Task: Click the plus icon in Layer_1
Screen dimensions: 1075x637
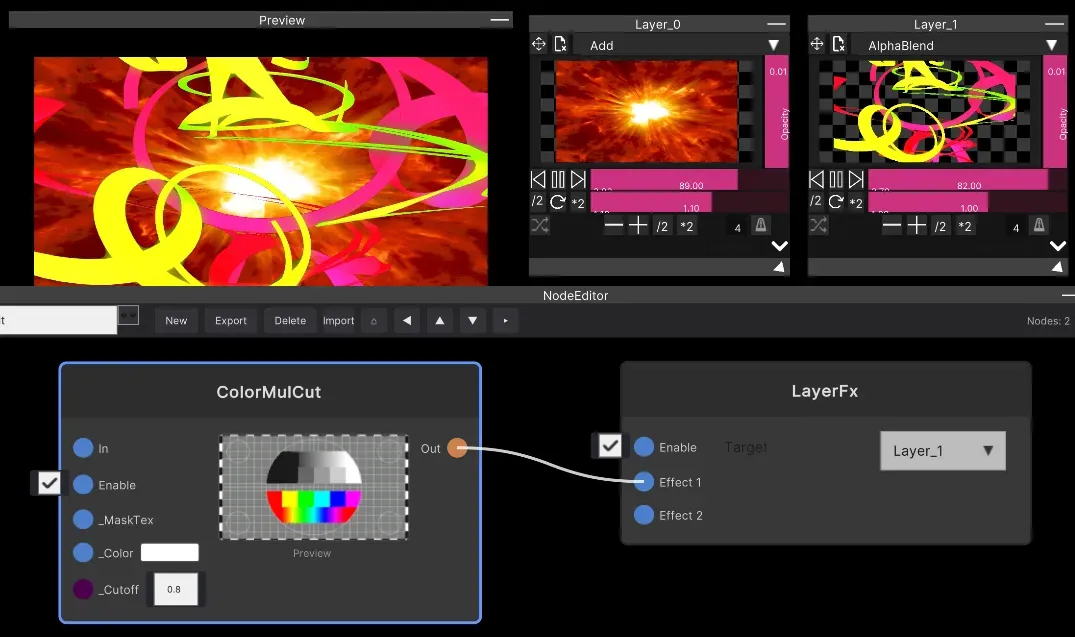Action: point(916,226)
